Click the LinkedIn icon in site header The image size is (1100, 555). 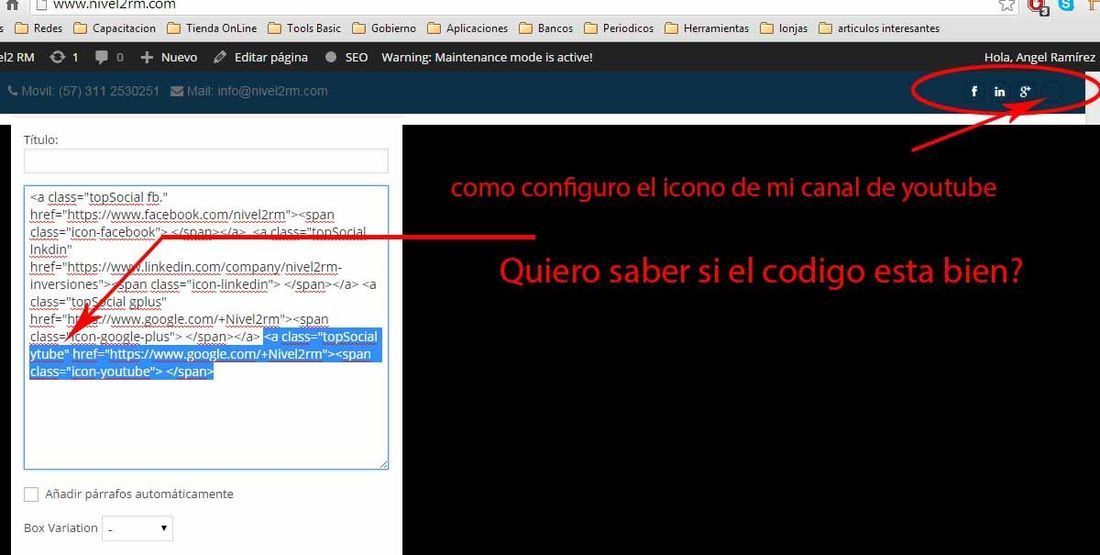(x=1000, y=91)
